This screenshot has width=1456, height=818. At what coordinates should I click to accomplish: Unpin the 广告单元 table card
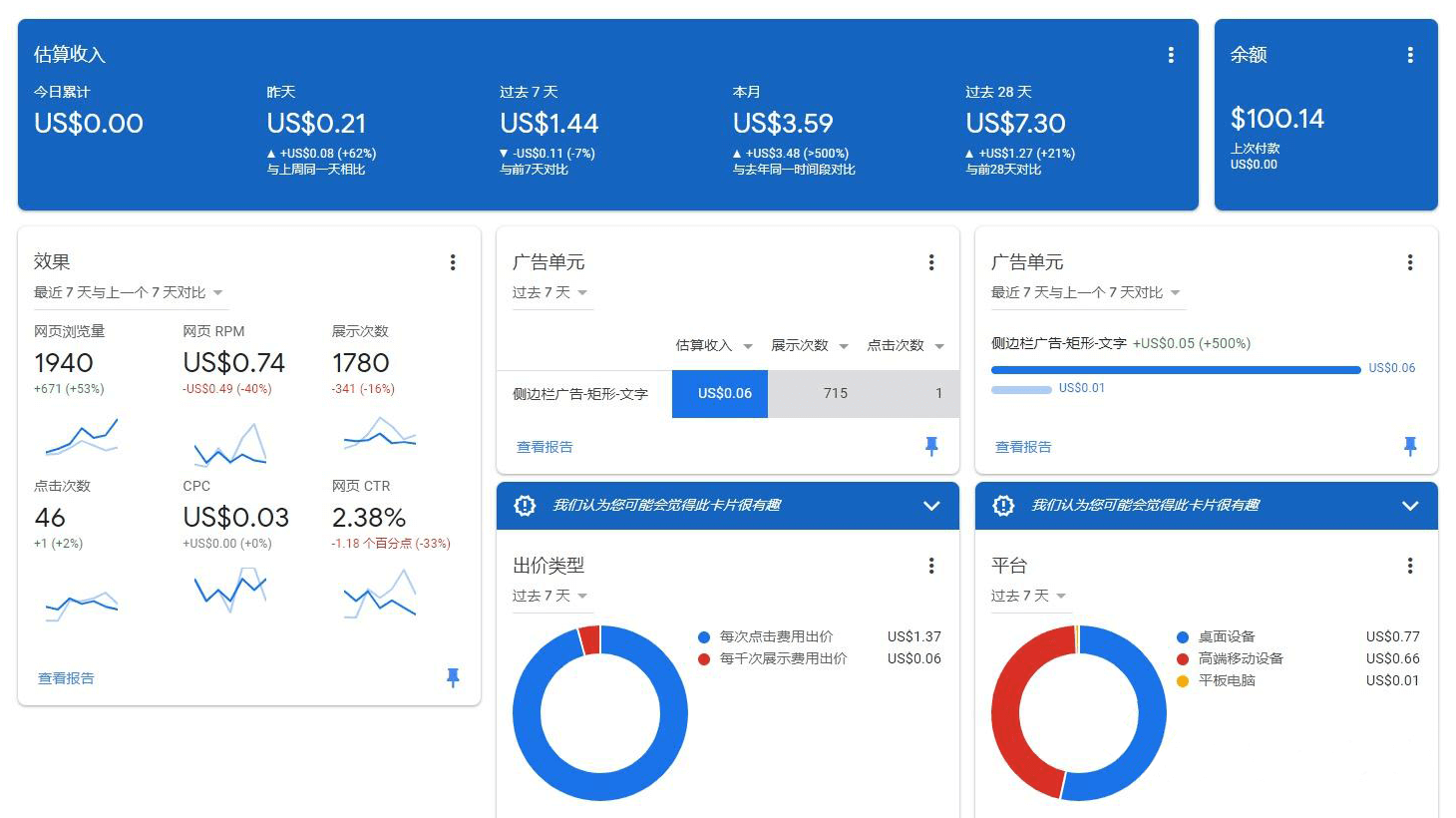[931, 447]
